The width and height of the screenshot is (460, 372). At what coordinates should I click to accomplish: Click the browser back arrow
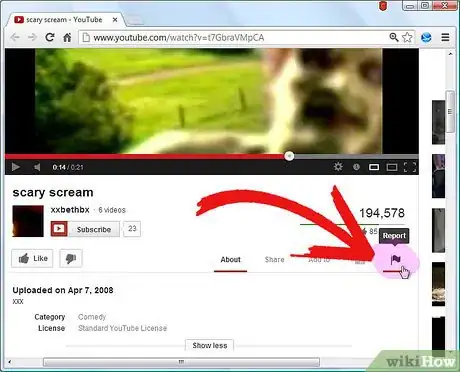pyautogui.click(x=15, y=37)
